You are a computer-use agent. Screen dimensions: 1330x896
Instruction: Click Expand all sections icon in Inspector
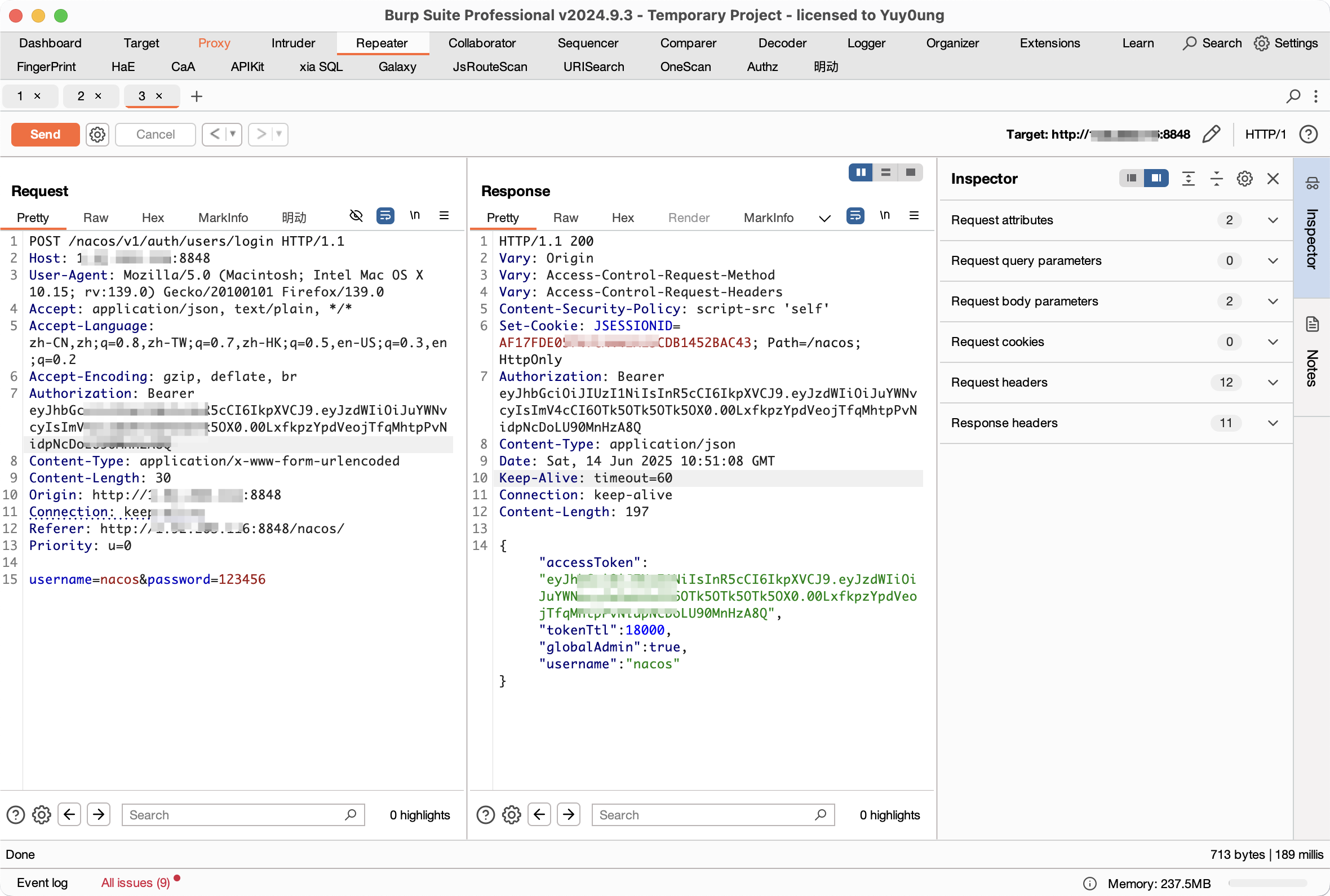(1189, 179)
